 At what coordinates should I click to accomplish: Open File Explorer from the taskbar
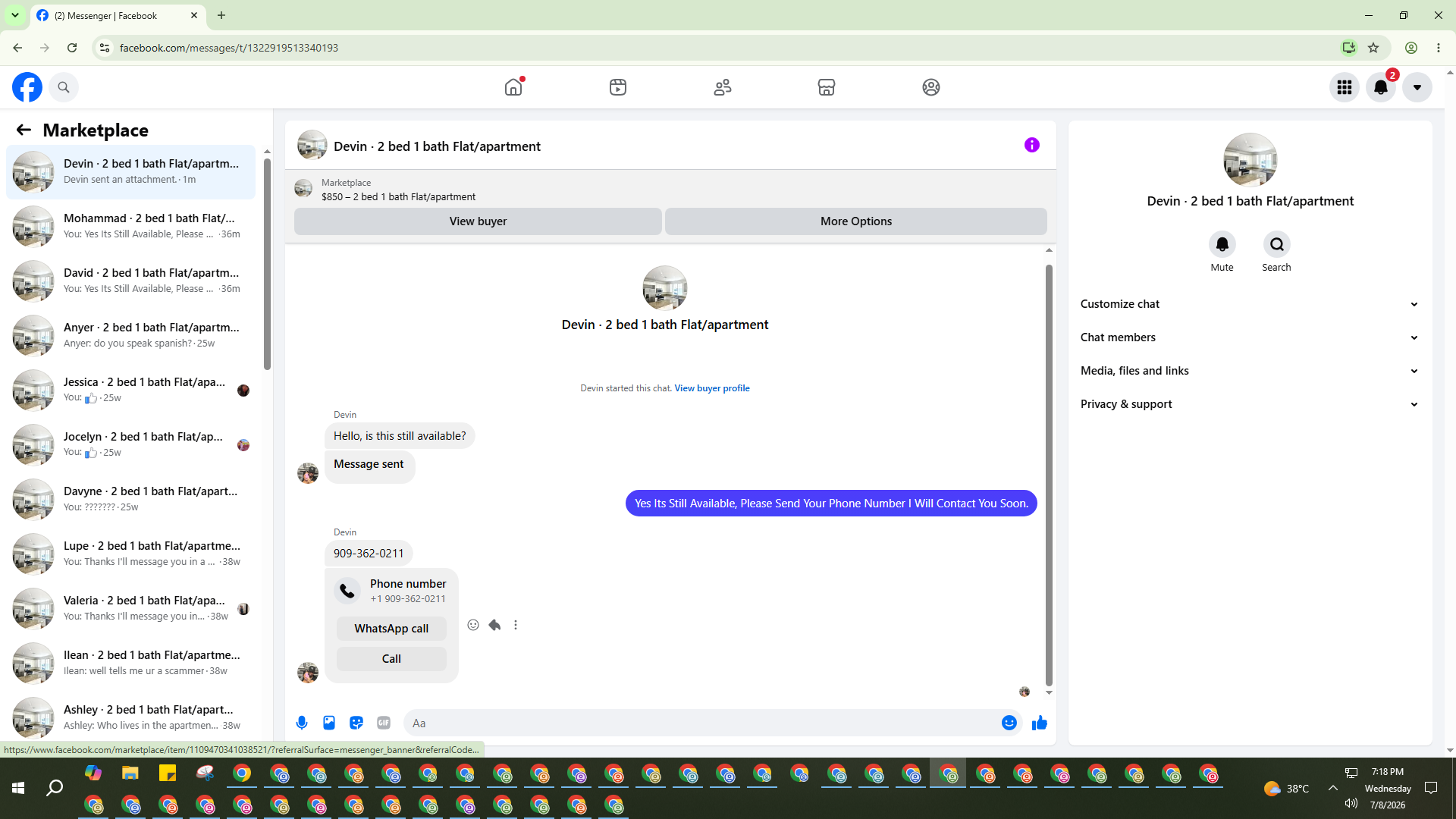pos(130,773)
